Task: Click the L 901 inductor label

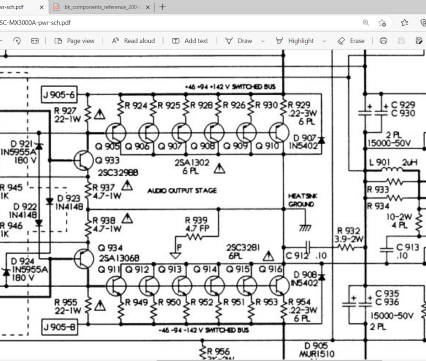Action: (x=379, y=163)
